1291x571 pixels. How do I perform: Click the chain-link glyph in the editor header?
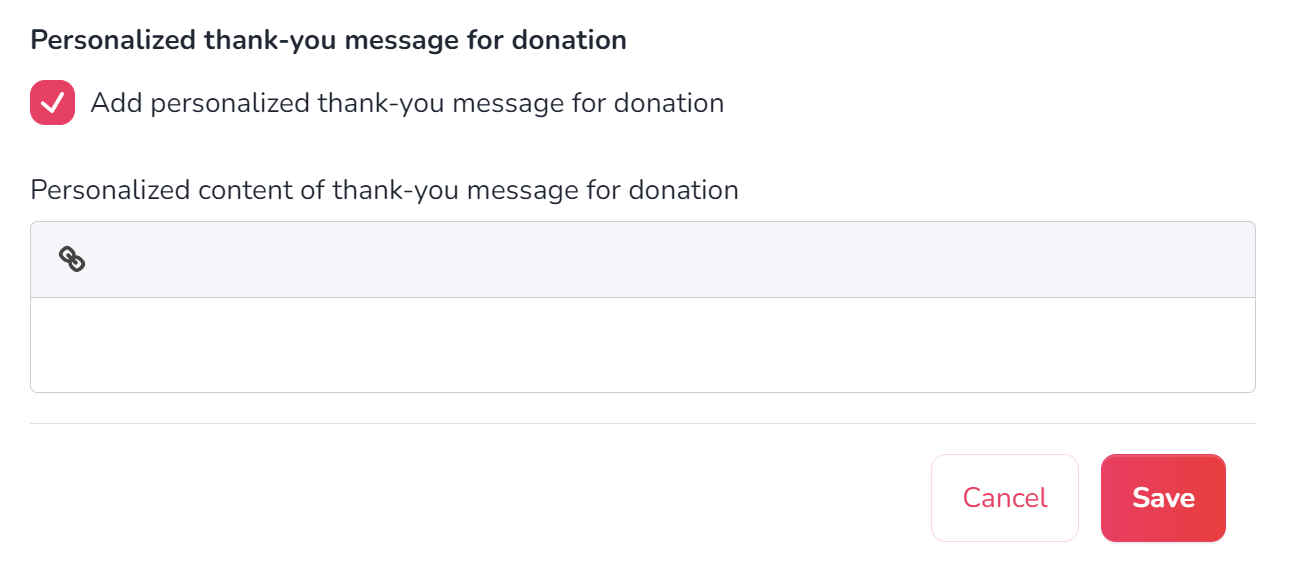pos(72,260)
